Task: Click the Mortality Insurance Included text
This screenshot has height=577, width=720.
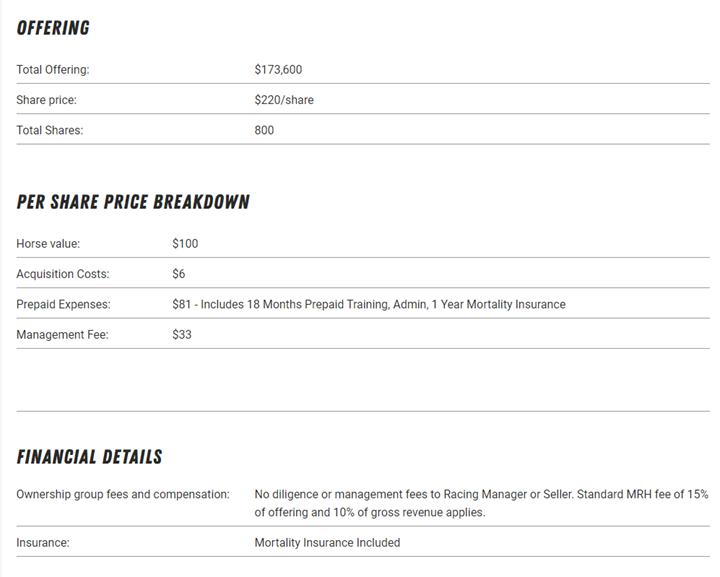Action: click(x=327, y=543)
